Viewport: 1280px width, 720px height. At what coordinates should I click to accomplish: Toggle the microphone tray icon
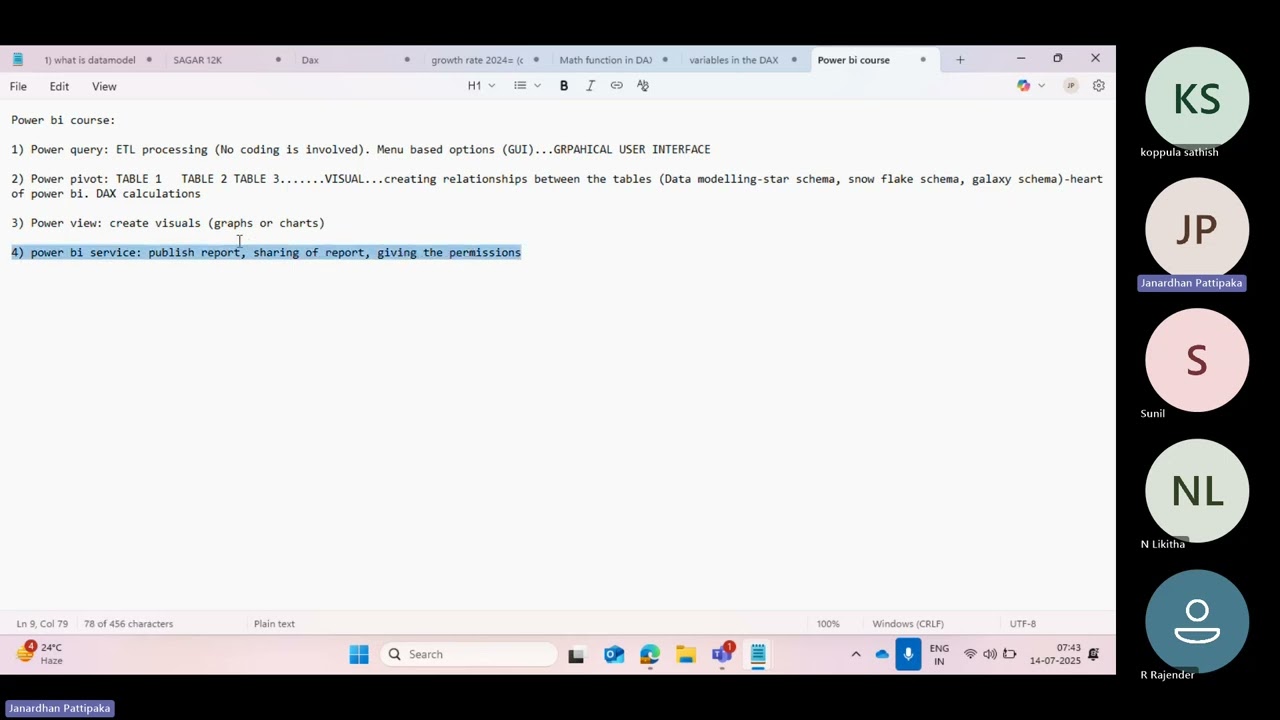[908, 655]
